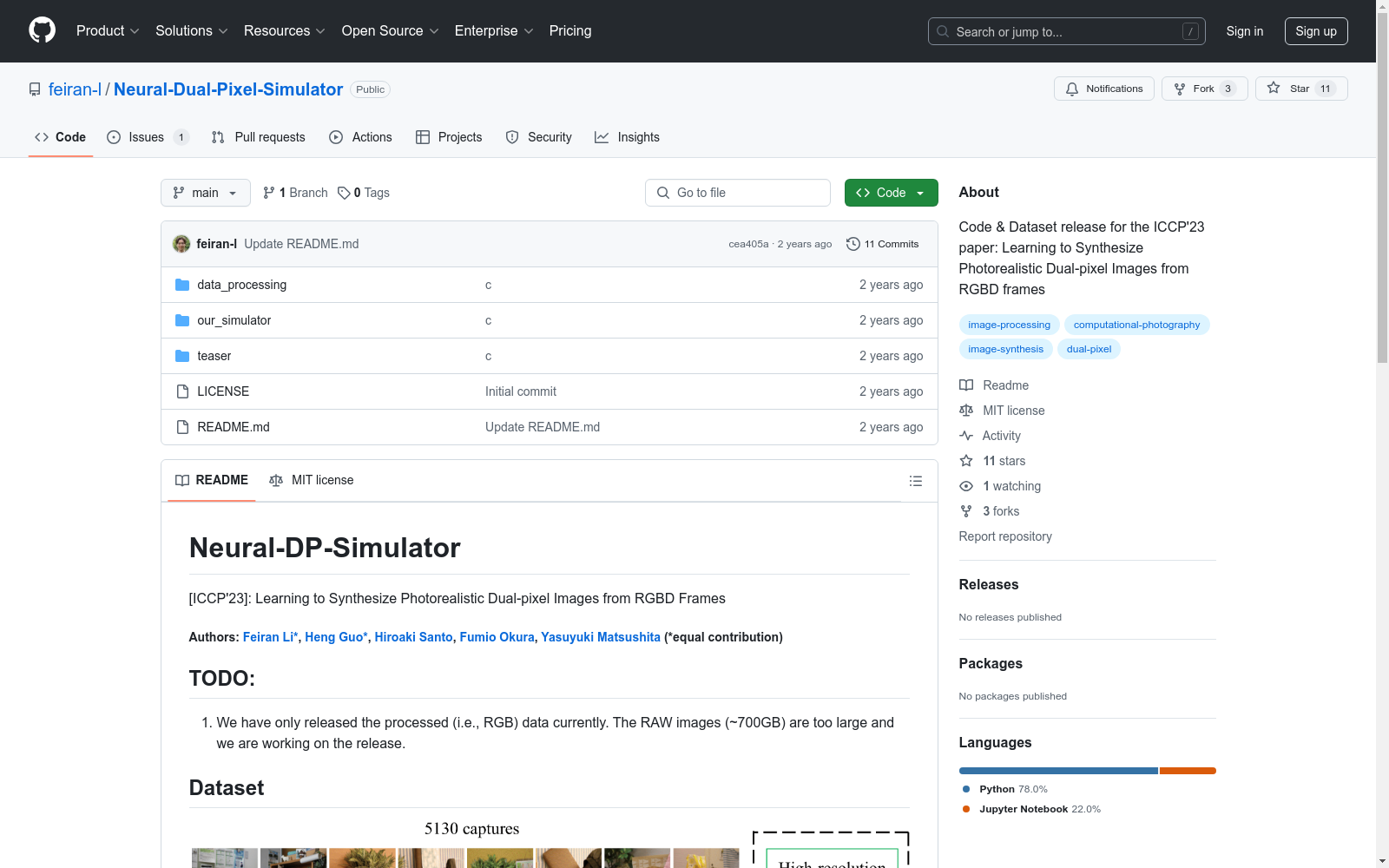The width and height of the screenshot is (1389, 868).
Task: Open the Initial commit message link
Action: [521, 391]
